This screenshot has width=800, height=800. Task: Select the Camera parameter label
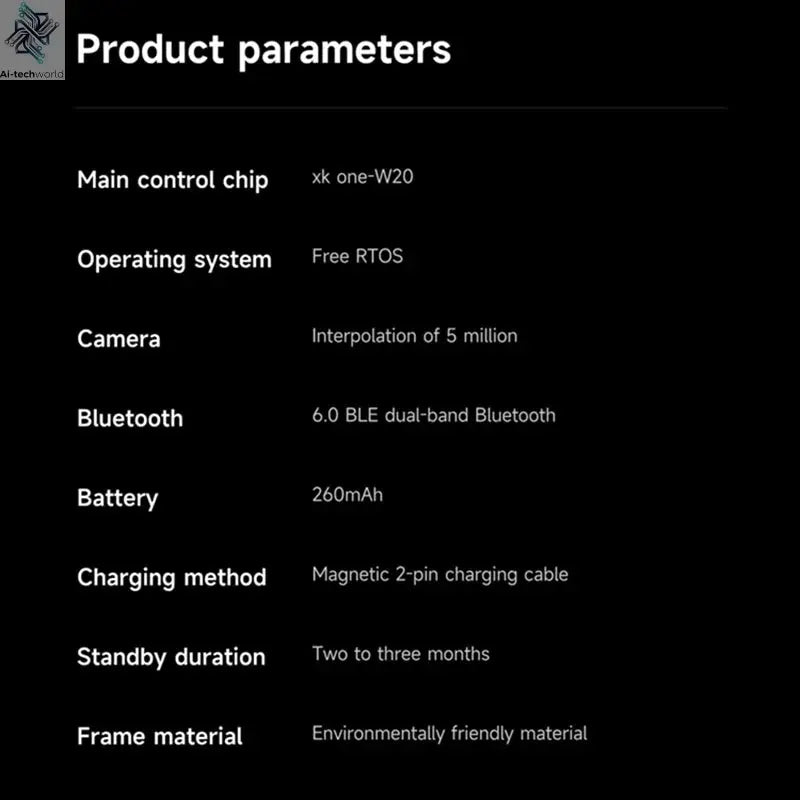118,339
